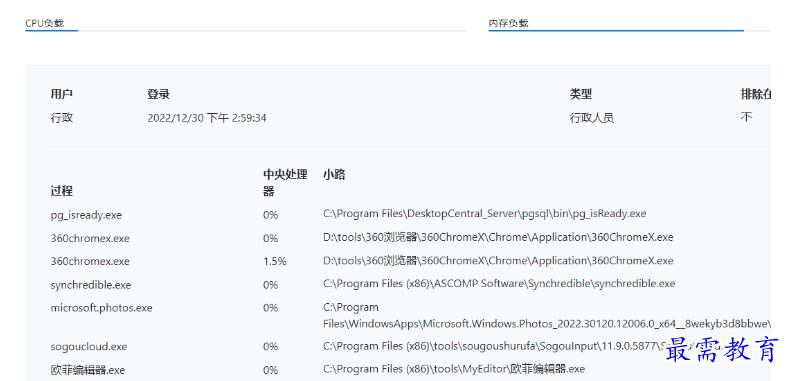
Task: Select the user value 行政
Action: pos(61,118)
